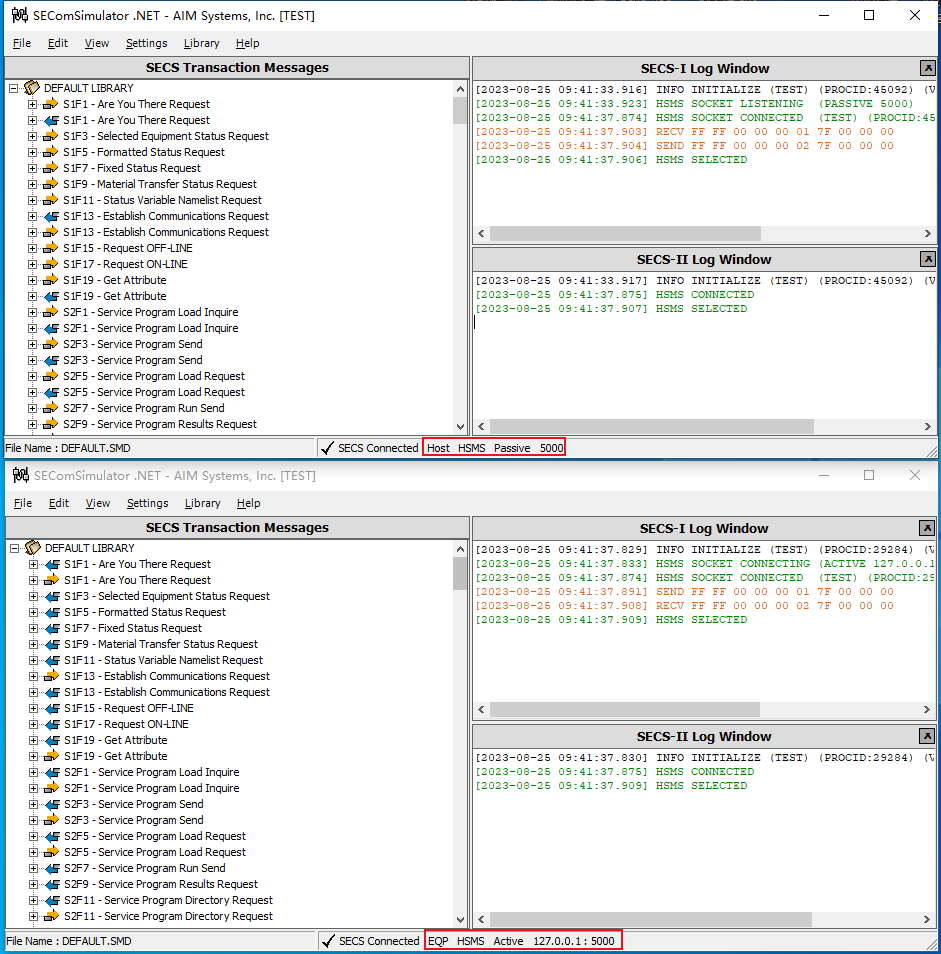Select S1F11 Status Variable Namelist Request in EQP window
This screenshot has width=941, height=954.
click(164, 660)
